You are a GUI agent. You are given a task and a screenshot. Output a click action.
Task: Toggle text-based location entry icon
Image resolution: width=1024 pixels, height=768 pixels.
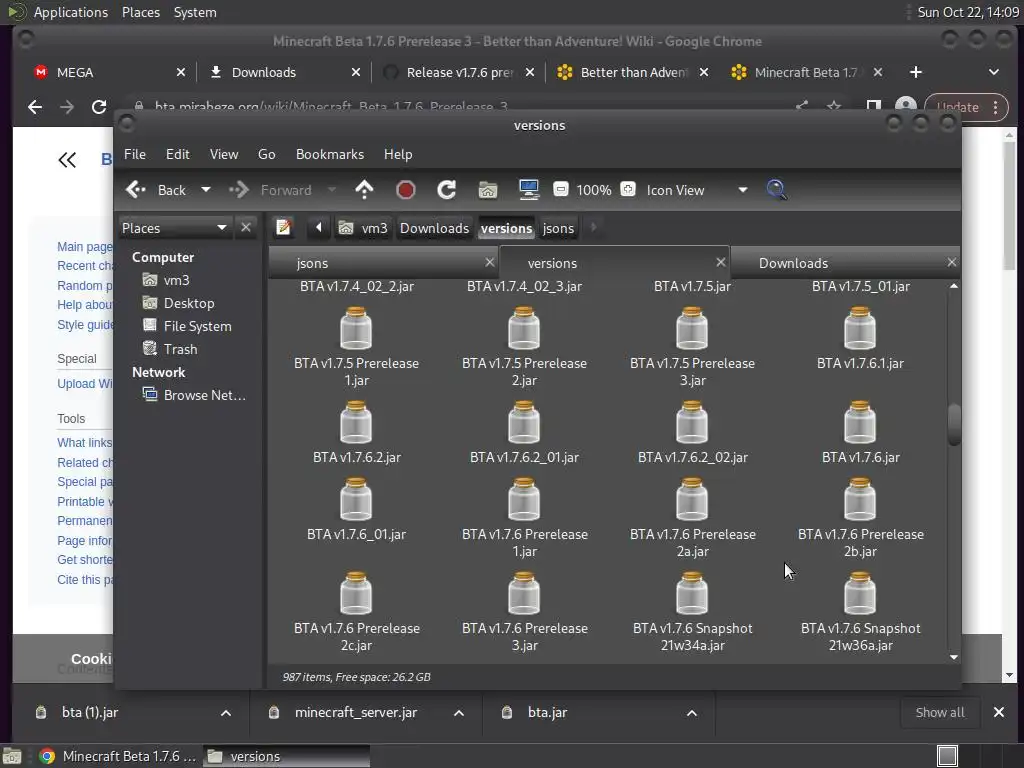point(283,227)
